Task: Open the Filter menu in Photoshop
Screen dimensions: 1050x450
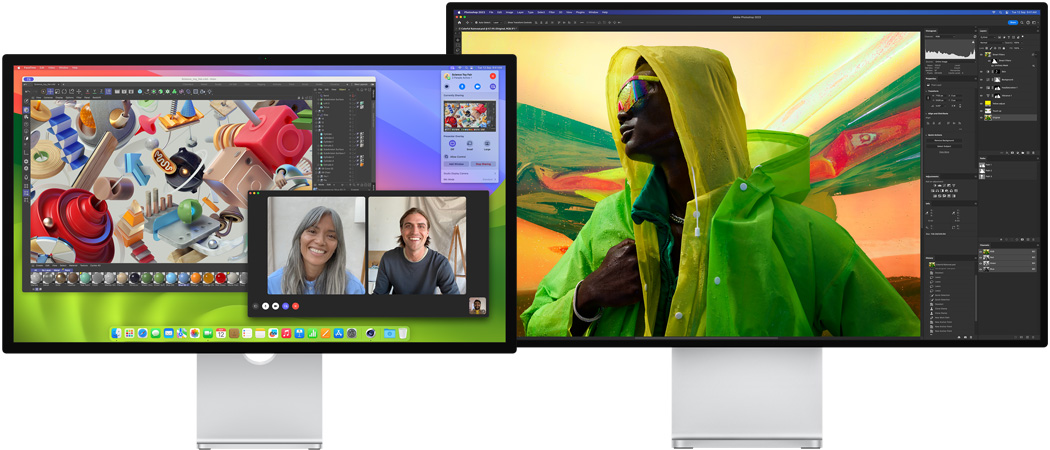Action: [554, 12]
